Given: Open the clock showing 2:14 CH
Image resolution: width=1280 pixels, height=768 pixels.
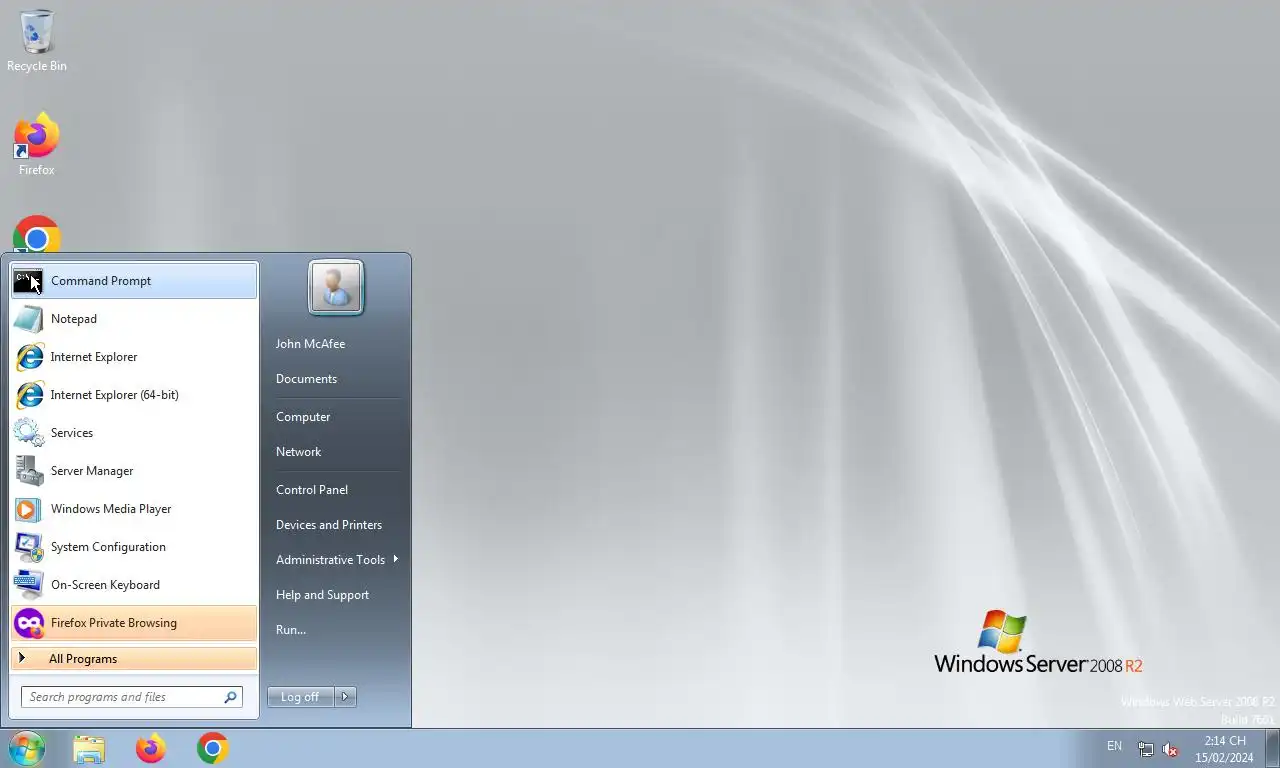Looking at the screenshot, I should tap(1225, 749).
